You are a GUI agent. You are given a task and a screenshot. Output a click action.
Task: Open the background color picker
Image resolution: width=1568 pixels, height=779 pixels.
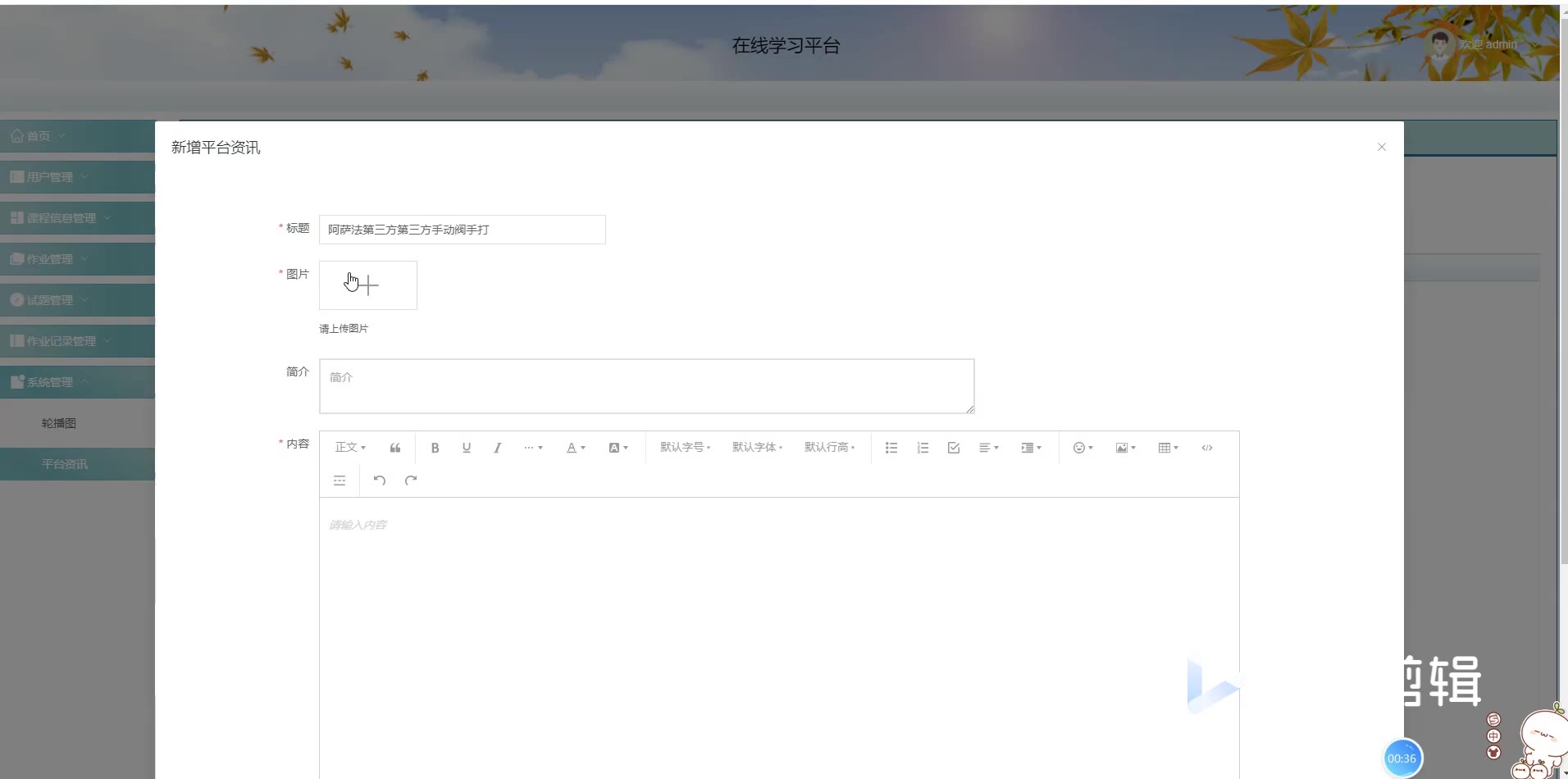(x=618, y=448)
